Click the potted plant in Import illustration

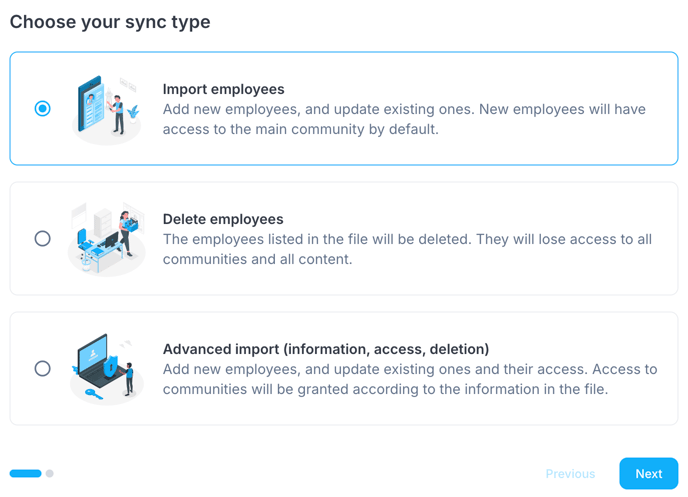click(134, 114)
